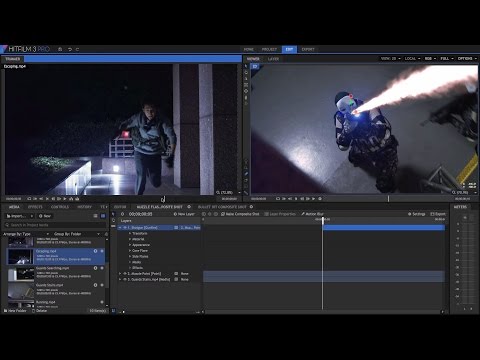
Task: Click in the Search in Project Media field
Action: 55,225
